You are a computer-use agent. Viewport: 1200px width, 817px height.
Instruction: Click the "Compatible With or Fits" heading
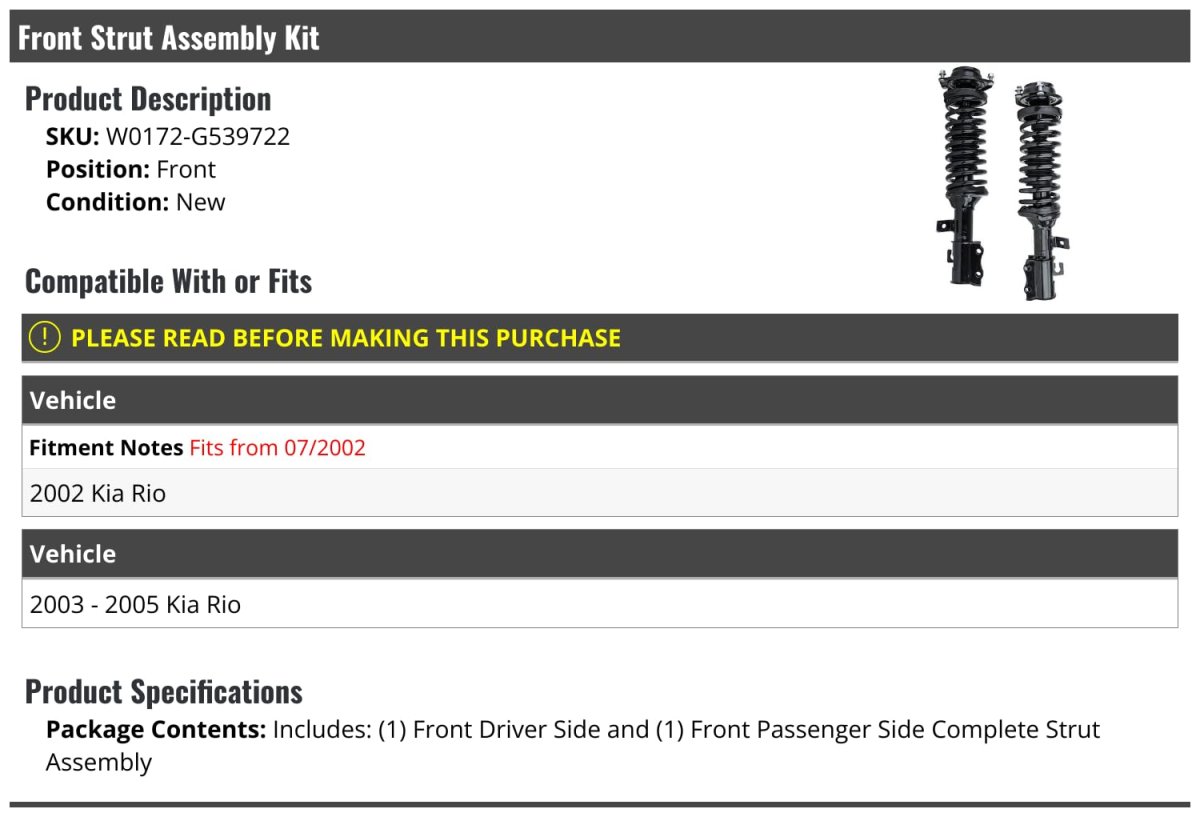(x=168, y=282)
